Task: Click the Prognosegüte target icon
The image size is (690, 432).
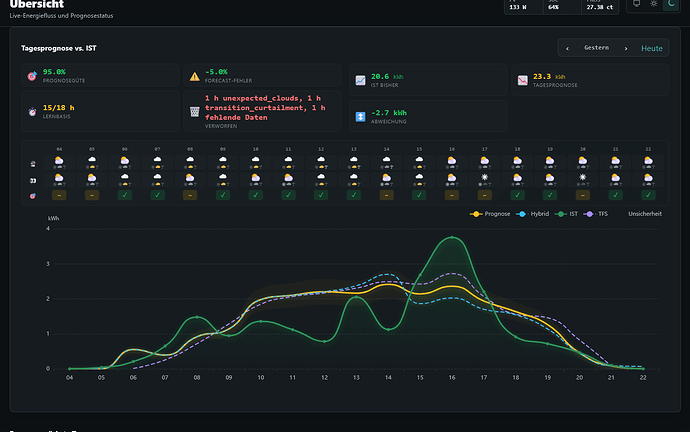Action: pos(32,76)
